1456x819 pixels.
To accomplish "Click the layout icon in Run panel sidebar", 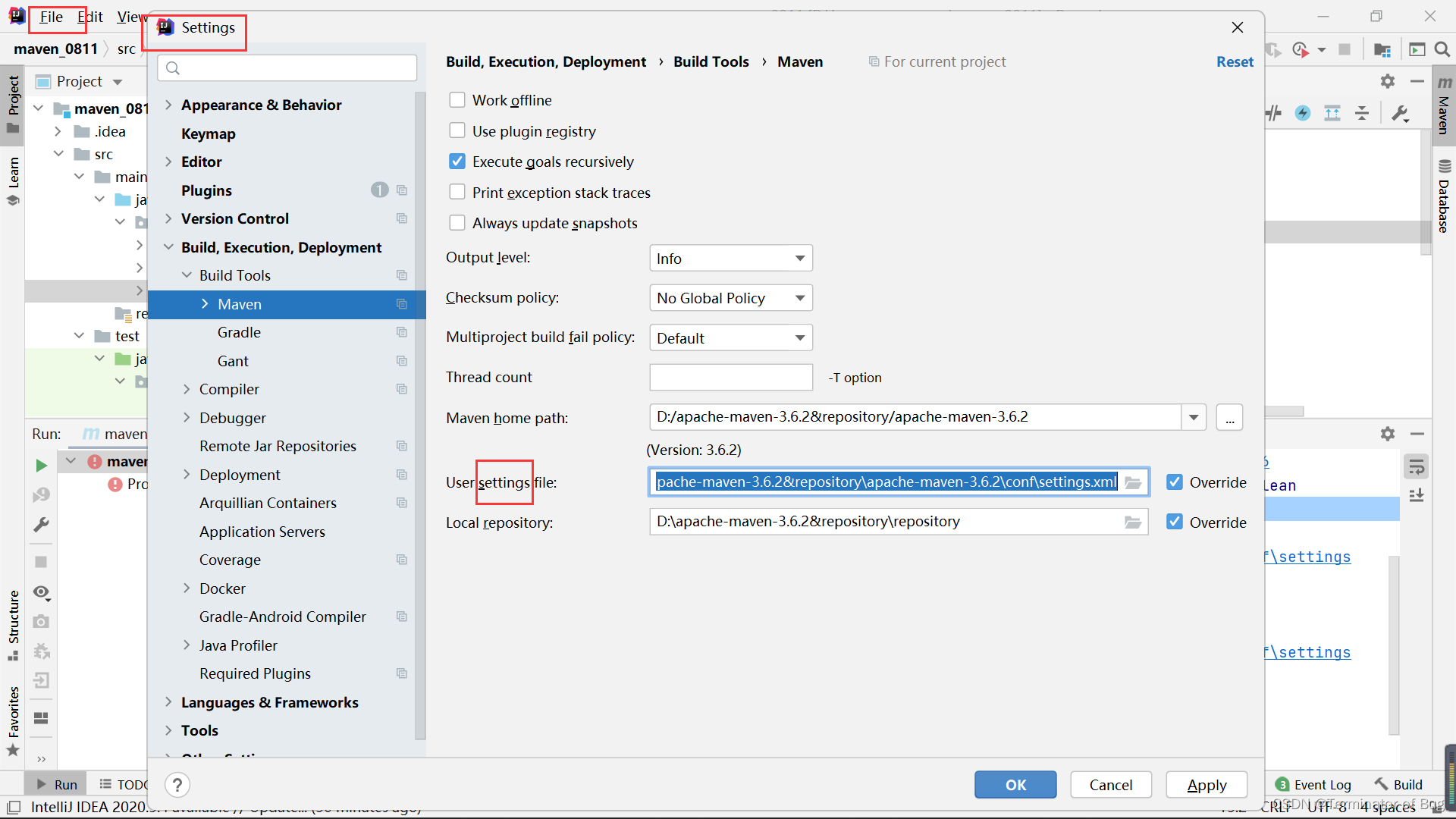I will click(41, 717).
